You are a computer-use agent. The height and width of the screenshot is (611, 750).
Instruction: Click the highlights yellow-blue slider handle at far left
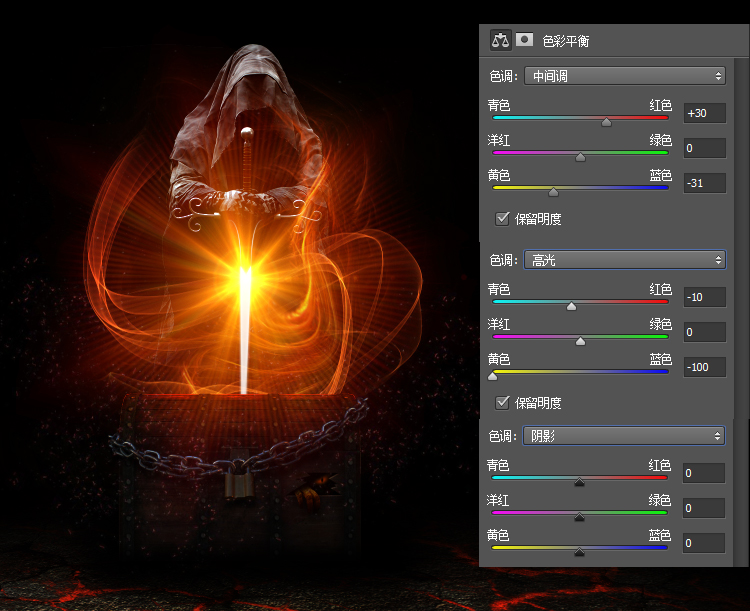coord(492,376)
